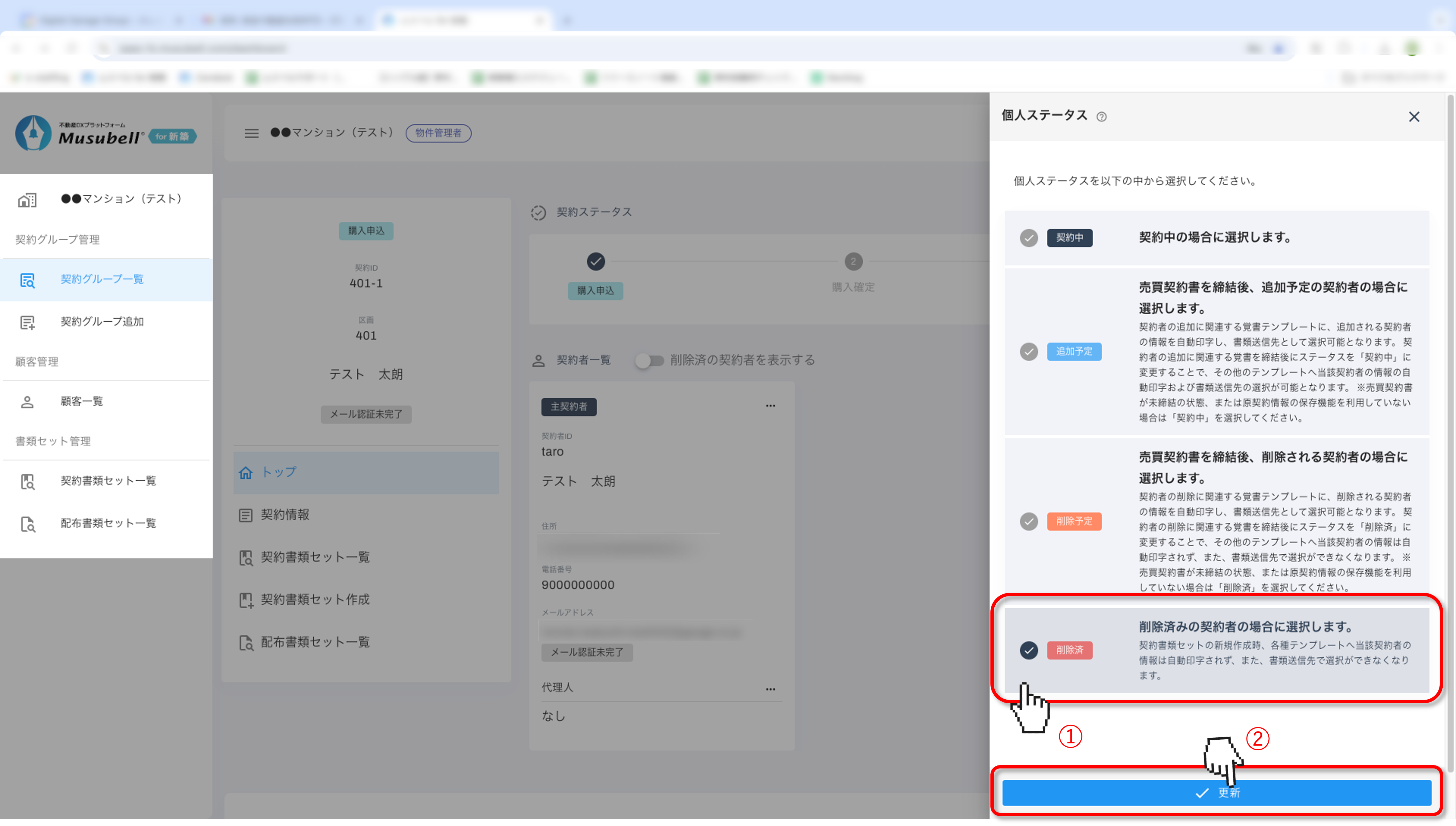Image resolution: width=1456 pixels, height=826 pixels.
Task: Click the 購入確定 step 2 marker
Action: [853, 262]
